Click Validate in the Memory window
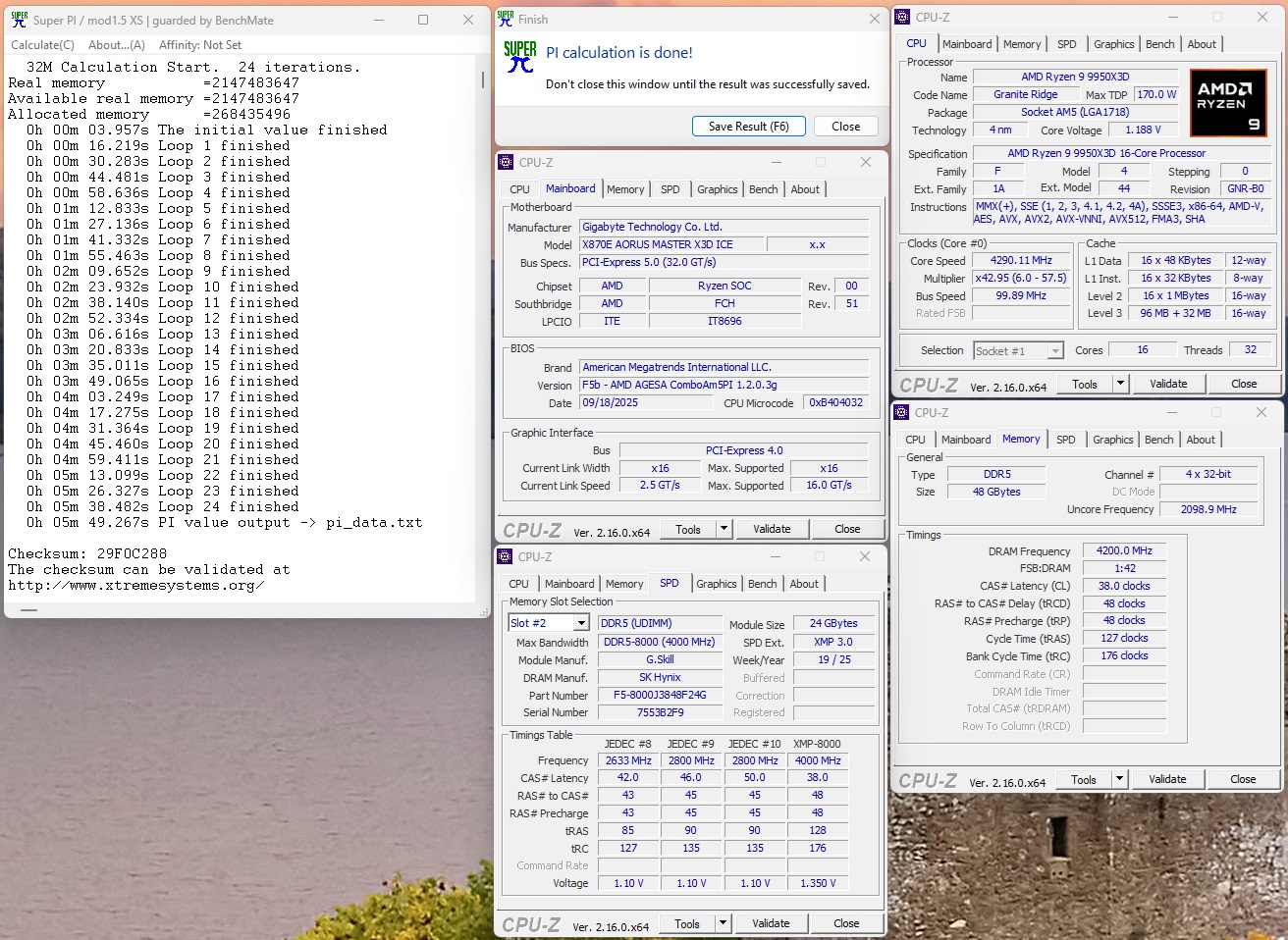The height and width of the screenshot is (940, 1288). [x=1167, y=780]
